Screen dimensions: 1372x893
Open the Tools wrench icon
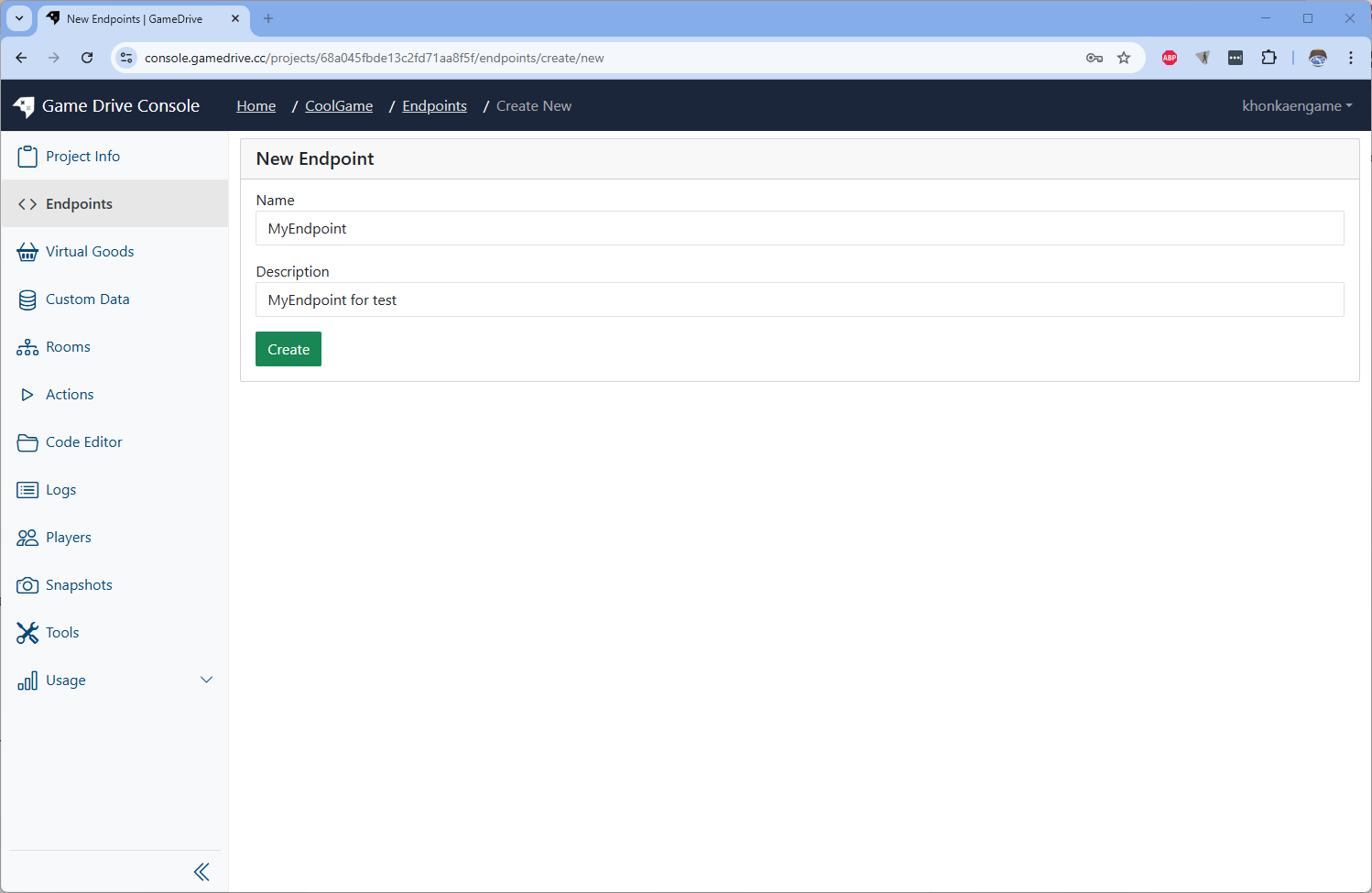[27, 632]
